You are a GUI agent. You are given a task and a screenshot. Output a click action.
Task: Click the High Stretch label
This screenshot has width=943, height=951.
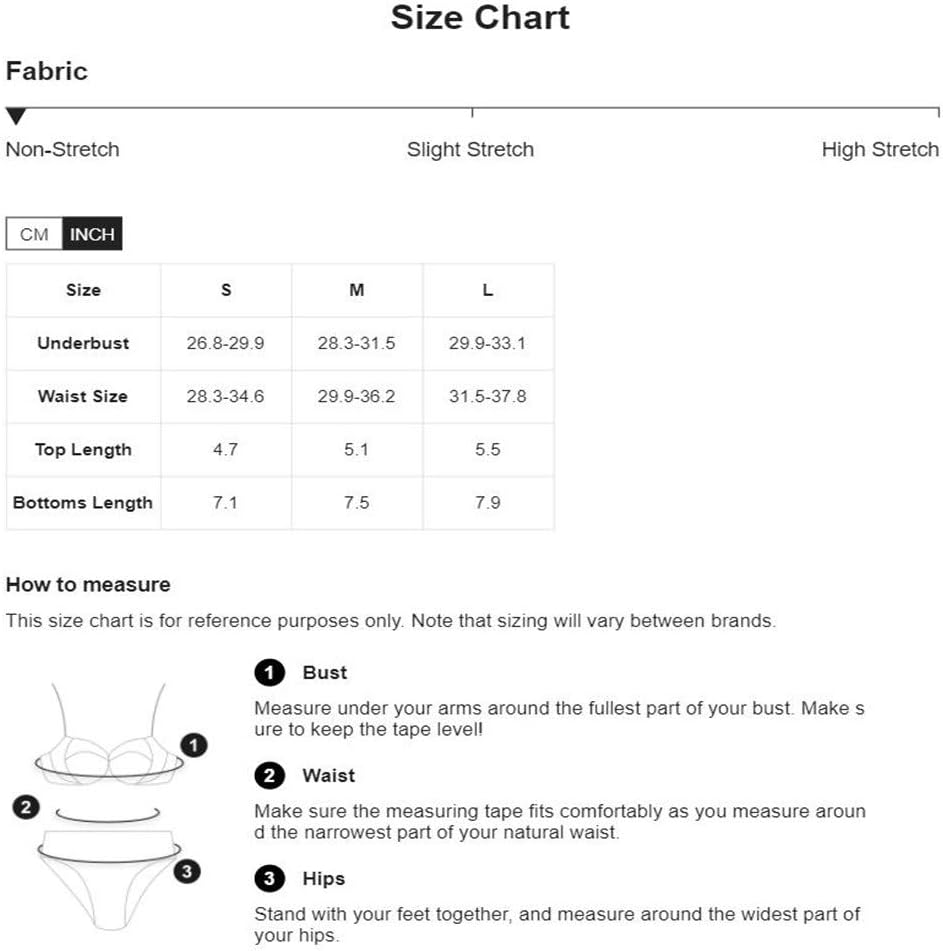point(880,150)
